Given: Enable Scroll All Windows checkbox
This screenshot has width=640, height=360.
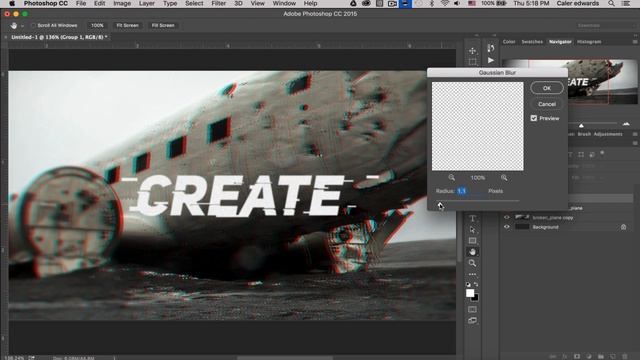Looking at the screenshot, I should click(x=33, y=25).
